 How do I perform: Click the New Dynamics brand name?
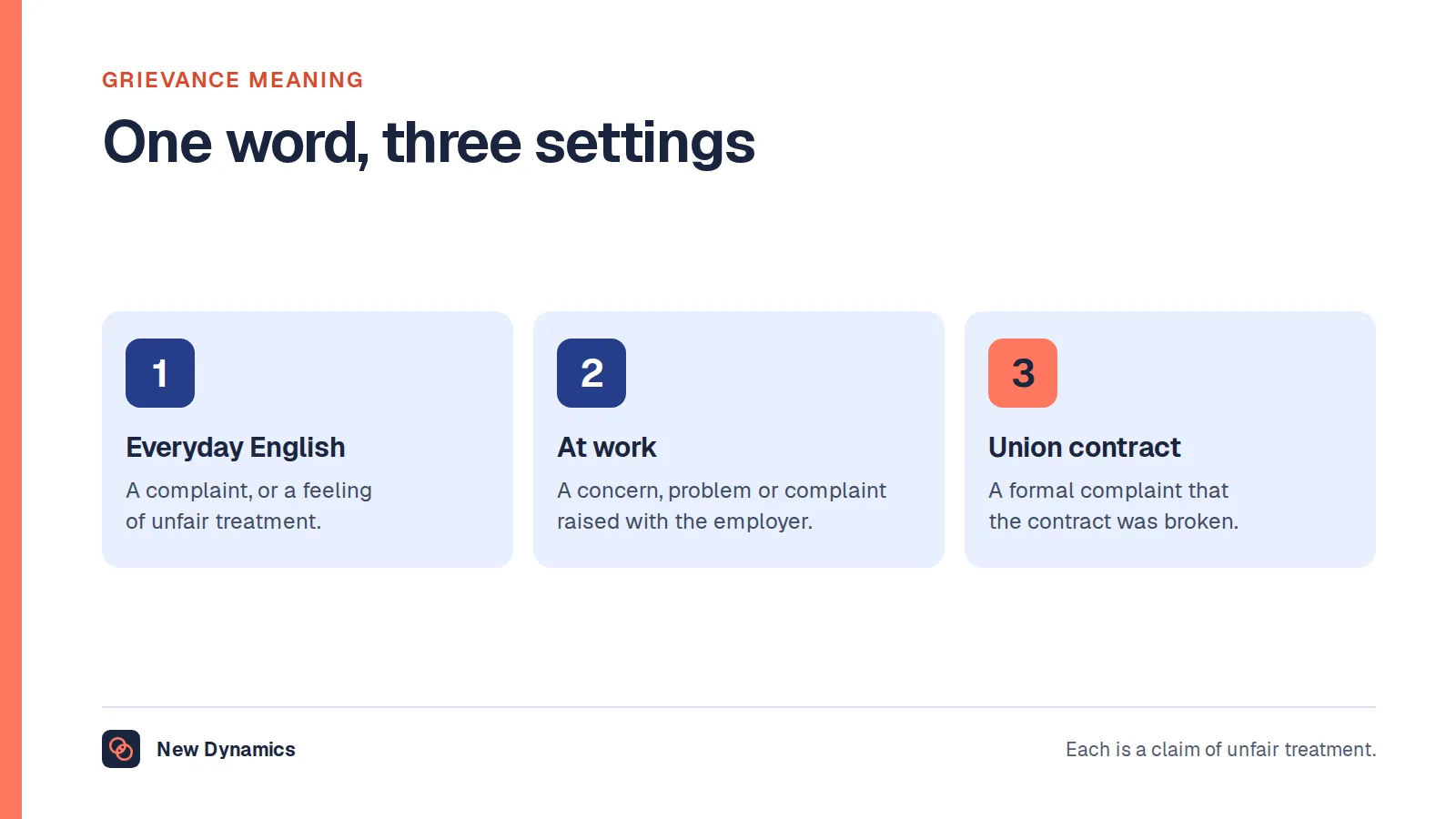tap(226, 749)
